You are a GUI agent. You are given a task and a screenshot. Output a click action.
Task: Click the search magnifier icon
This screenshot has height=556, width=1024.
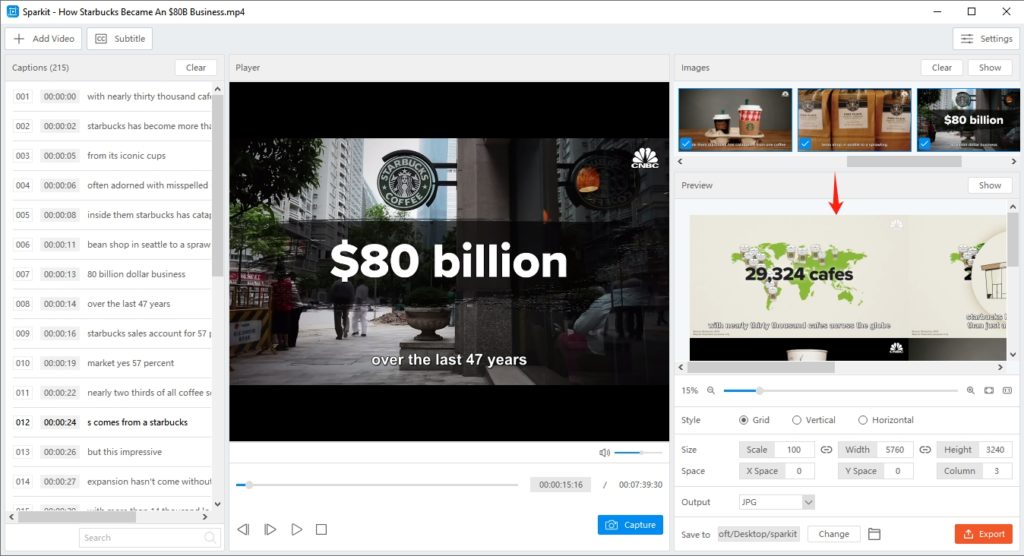[210, 538]
